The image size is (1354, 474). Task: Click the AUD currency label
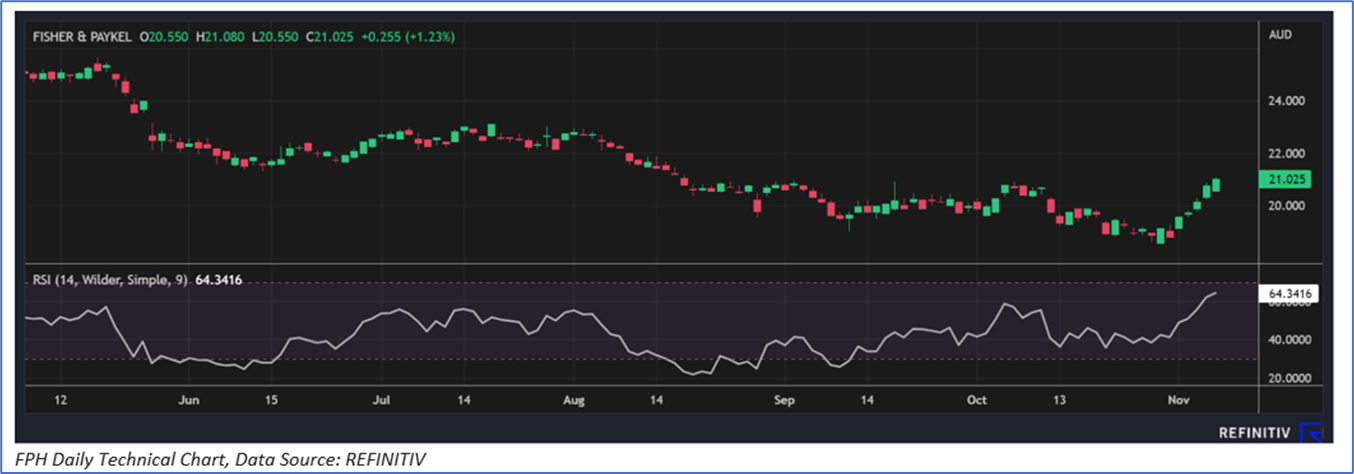pyautogui.click(x=1280, y=35)
